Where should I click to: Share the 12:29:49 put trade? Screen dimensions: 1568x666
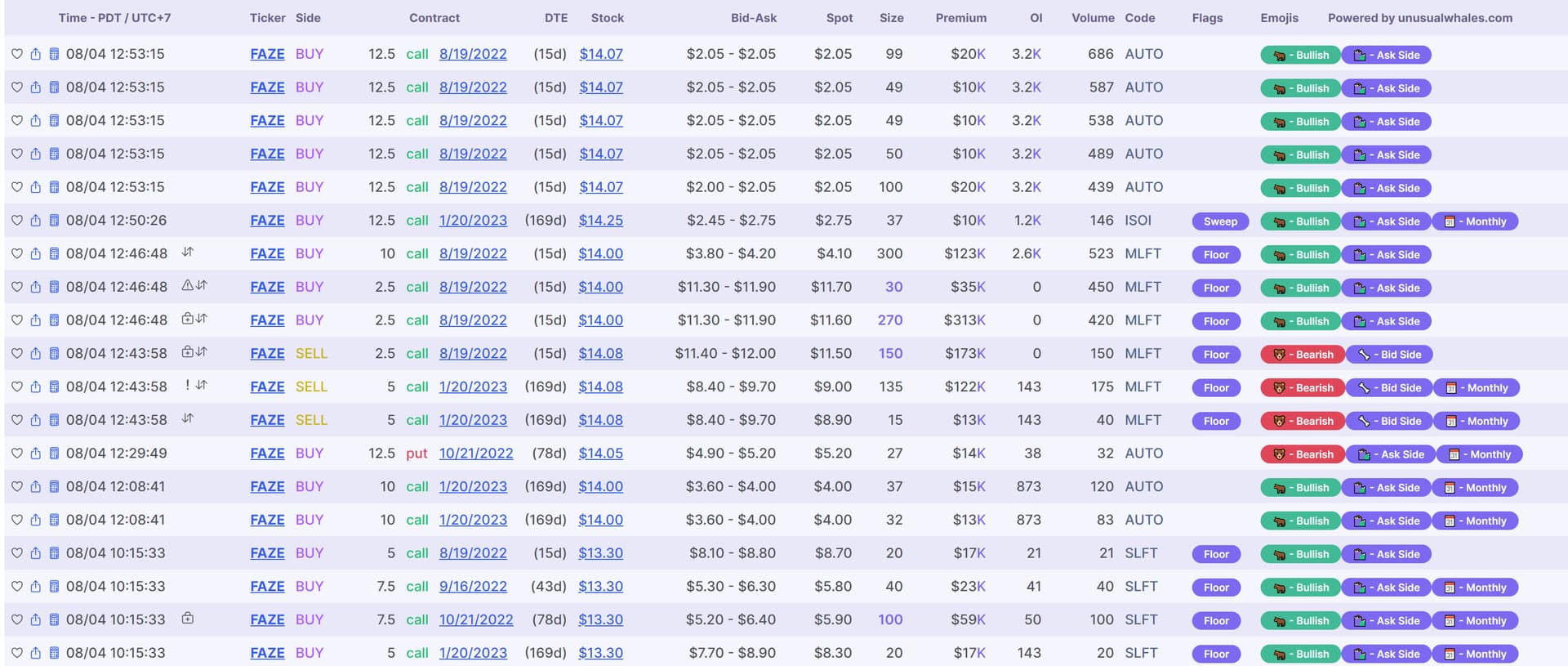pos(35,454)
